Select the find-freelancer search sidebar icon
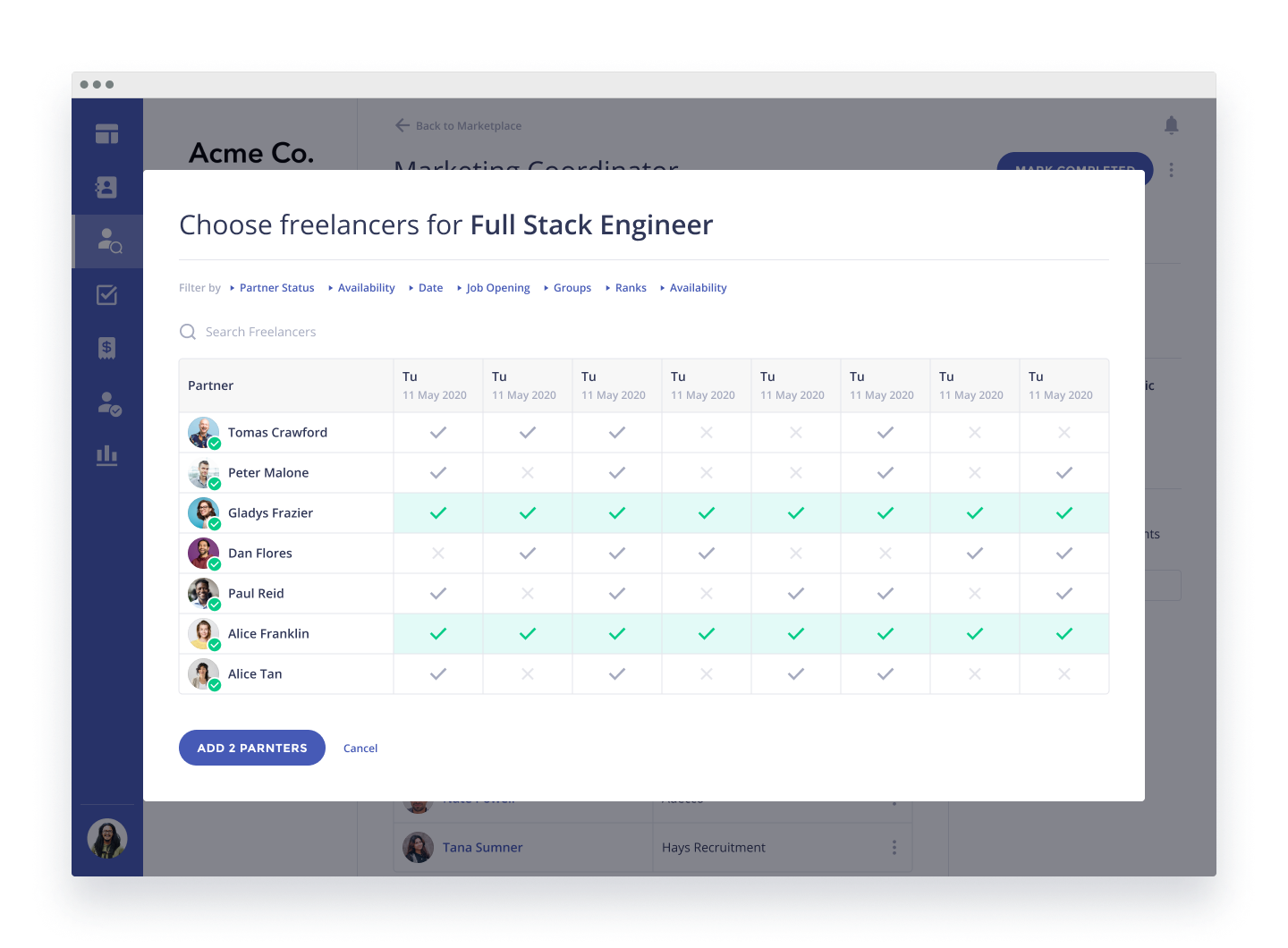Image resolution: width=1288 pixels, height=948 pixels. tap(109, 241)
